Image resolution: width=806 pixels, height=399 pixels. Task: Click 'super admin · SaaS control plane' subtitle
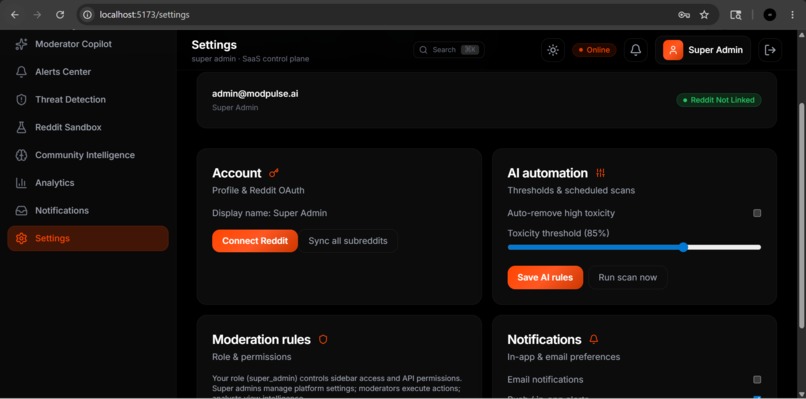[x=250, y=59]
